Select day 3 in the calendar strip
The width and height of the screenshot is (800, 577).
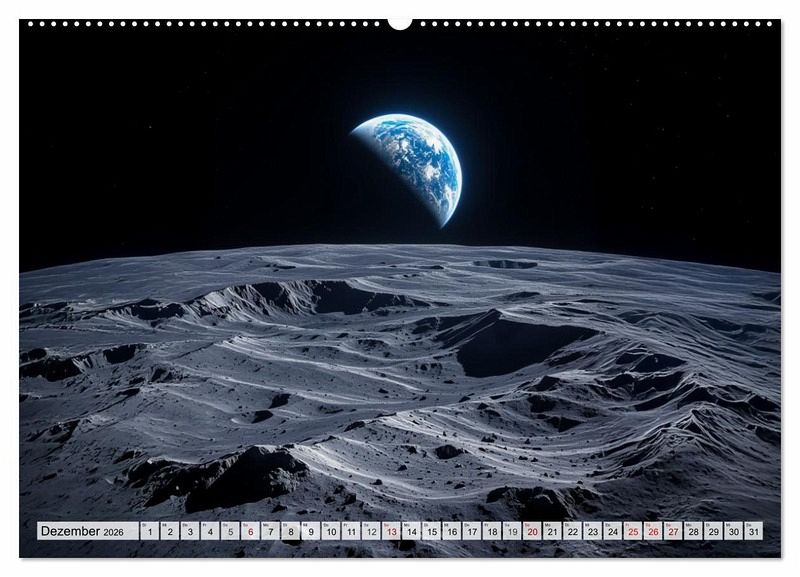pyautogui.click(x=189, y=532)
